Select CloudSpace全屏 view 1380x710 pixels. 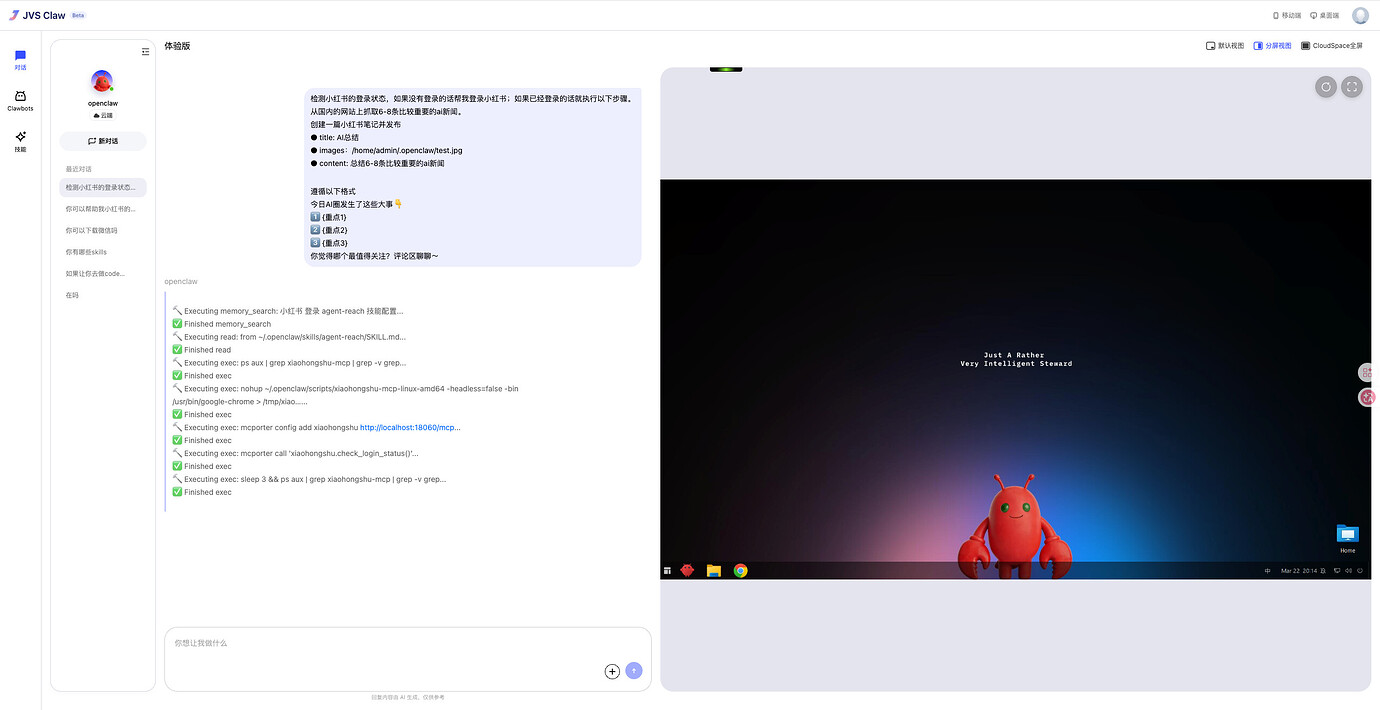(x=1331, y=46)
